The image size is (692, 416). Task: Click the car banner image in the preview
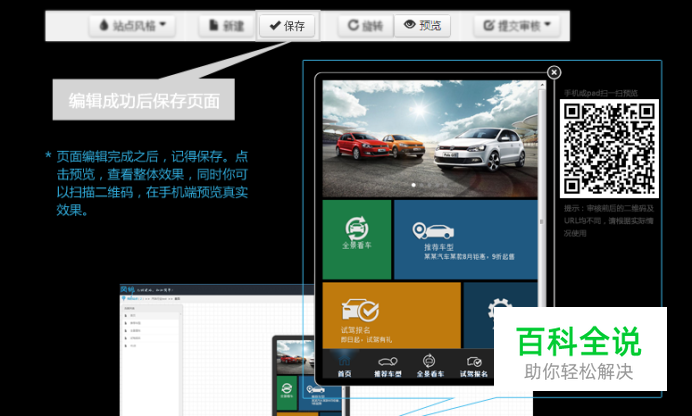(x=430, y=138)
